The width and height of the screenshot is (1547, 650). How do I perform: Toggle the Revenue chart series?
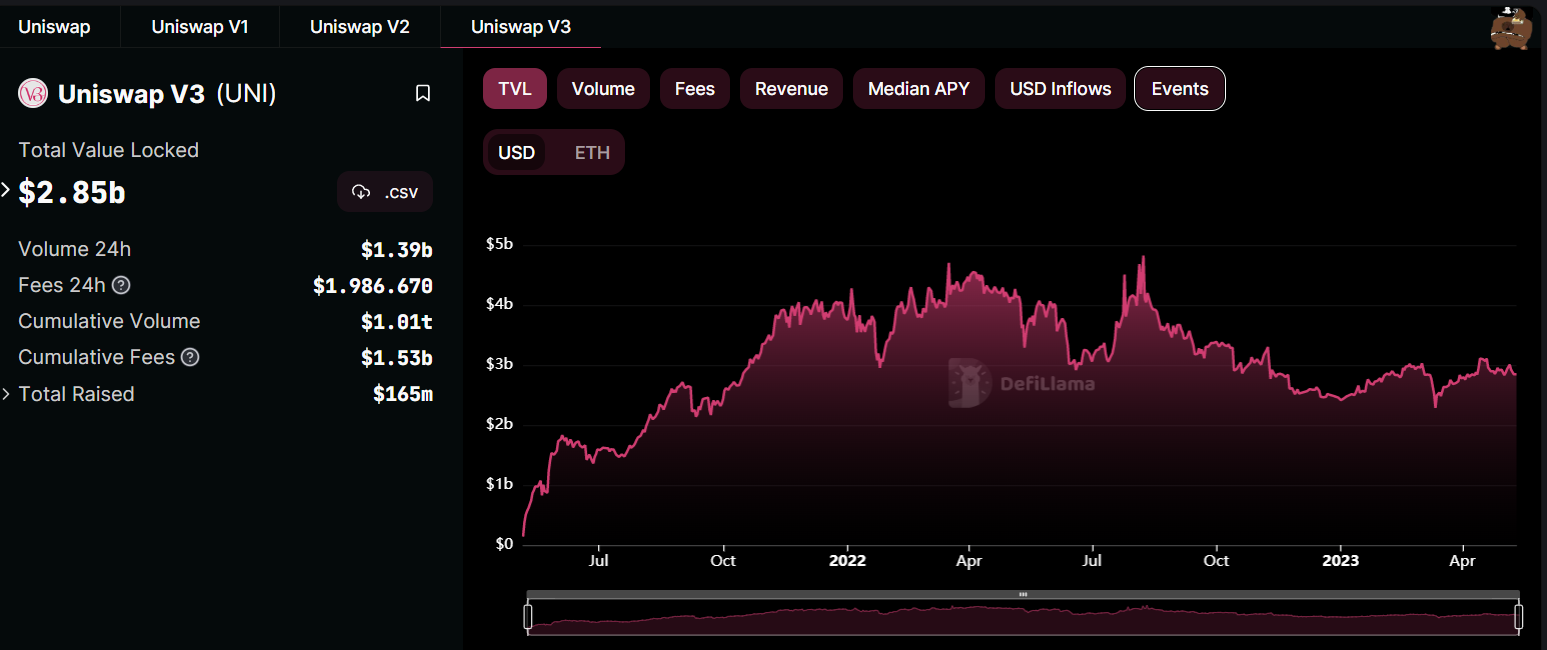(x=791, y=89)
